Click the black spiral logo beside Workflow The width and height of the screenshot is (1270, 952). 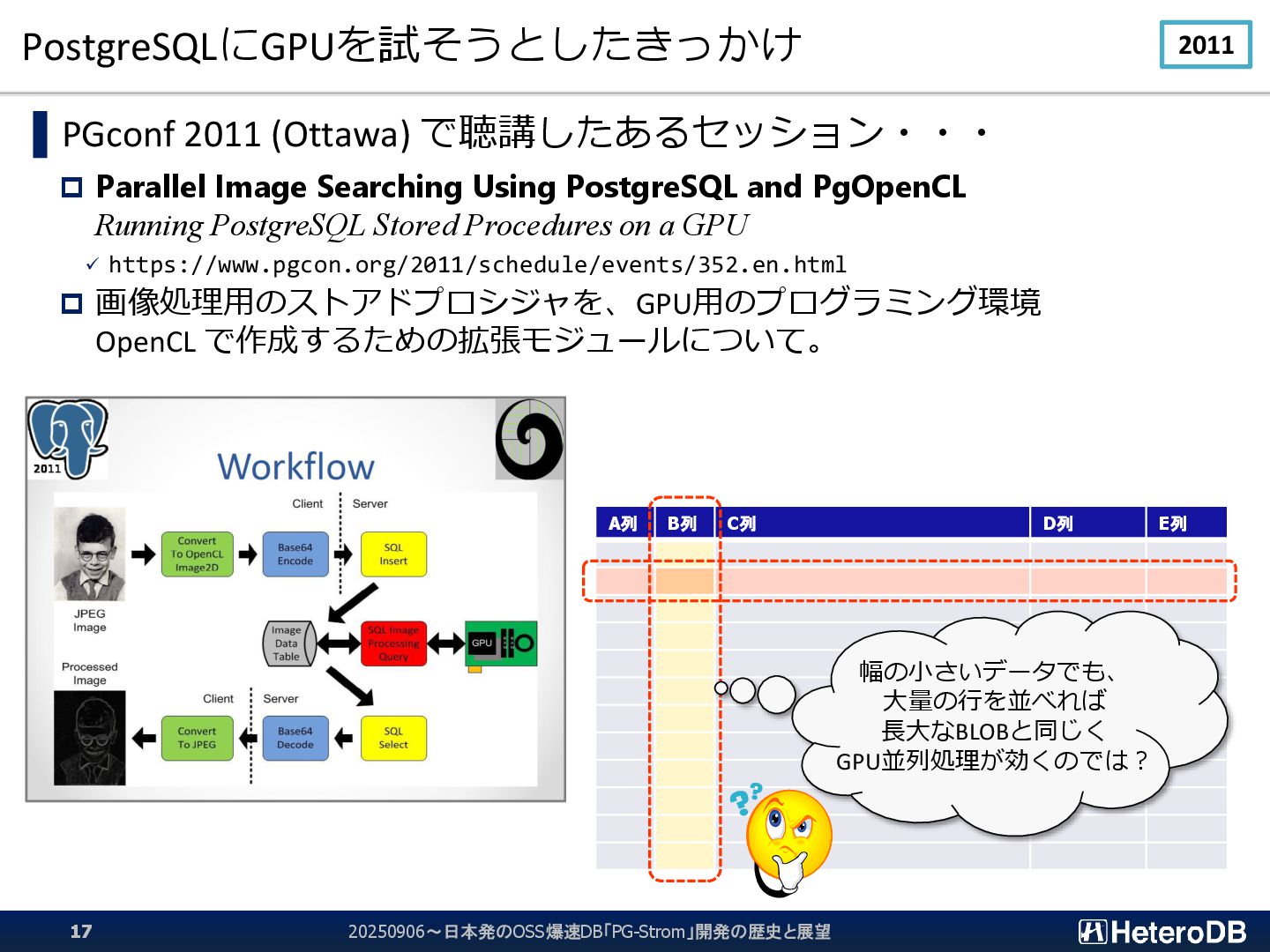click(529, 439)
